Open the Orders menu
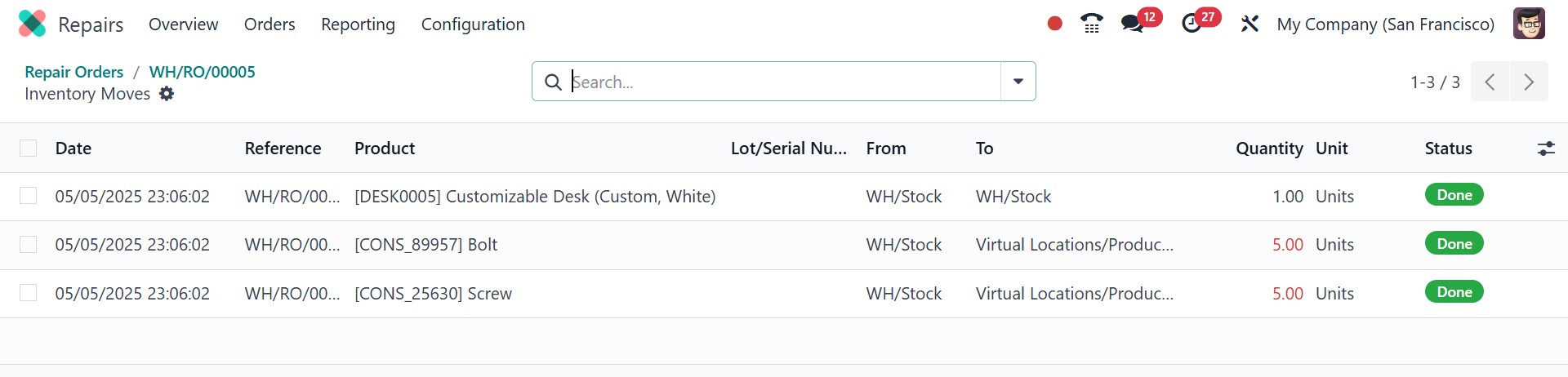Viewport: 1568px width, 377px height. [x=269, y=24]
